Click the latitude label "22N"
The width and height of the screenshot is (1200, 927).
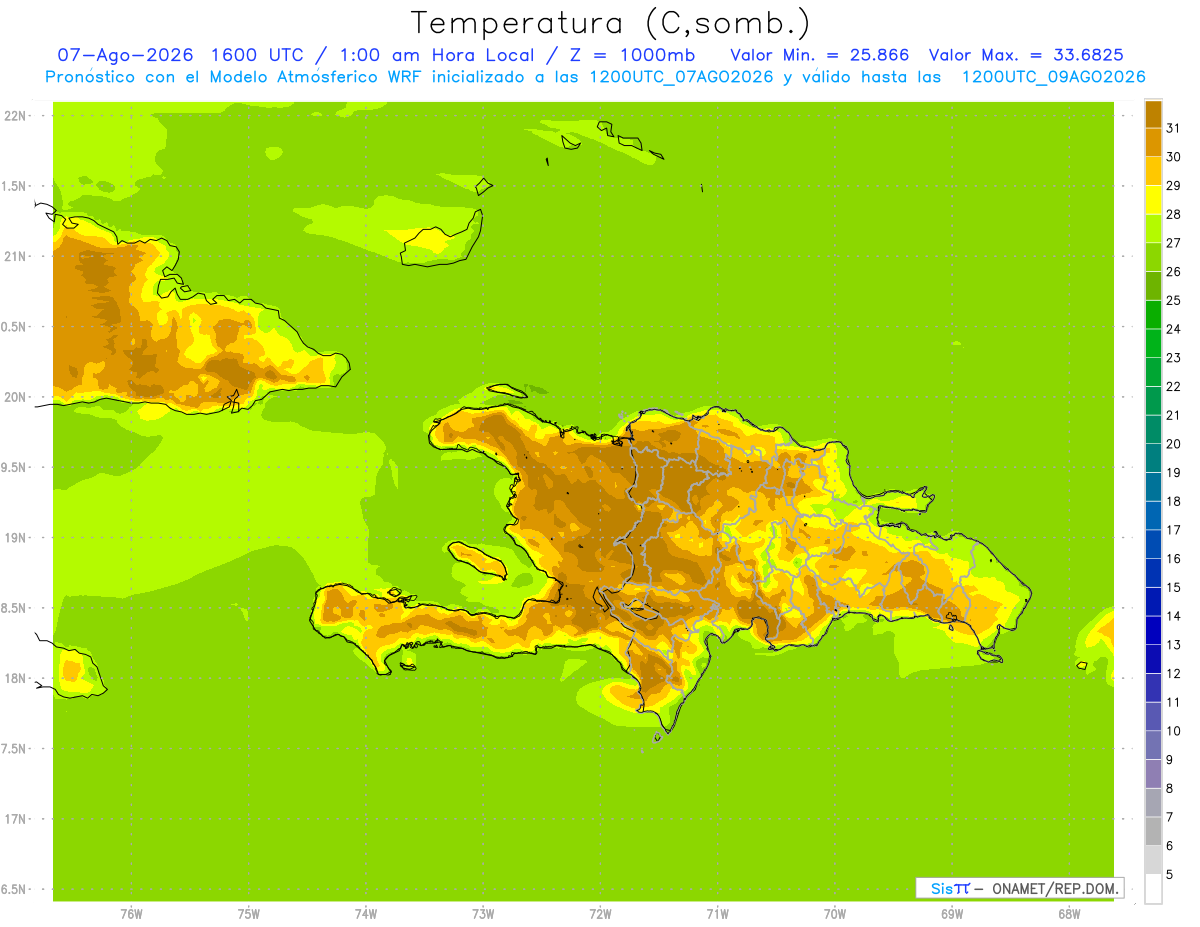click(15, 116)
